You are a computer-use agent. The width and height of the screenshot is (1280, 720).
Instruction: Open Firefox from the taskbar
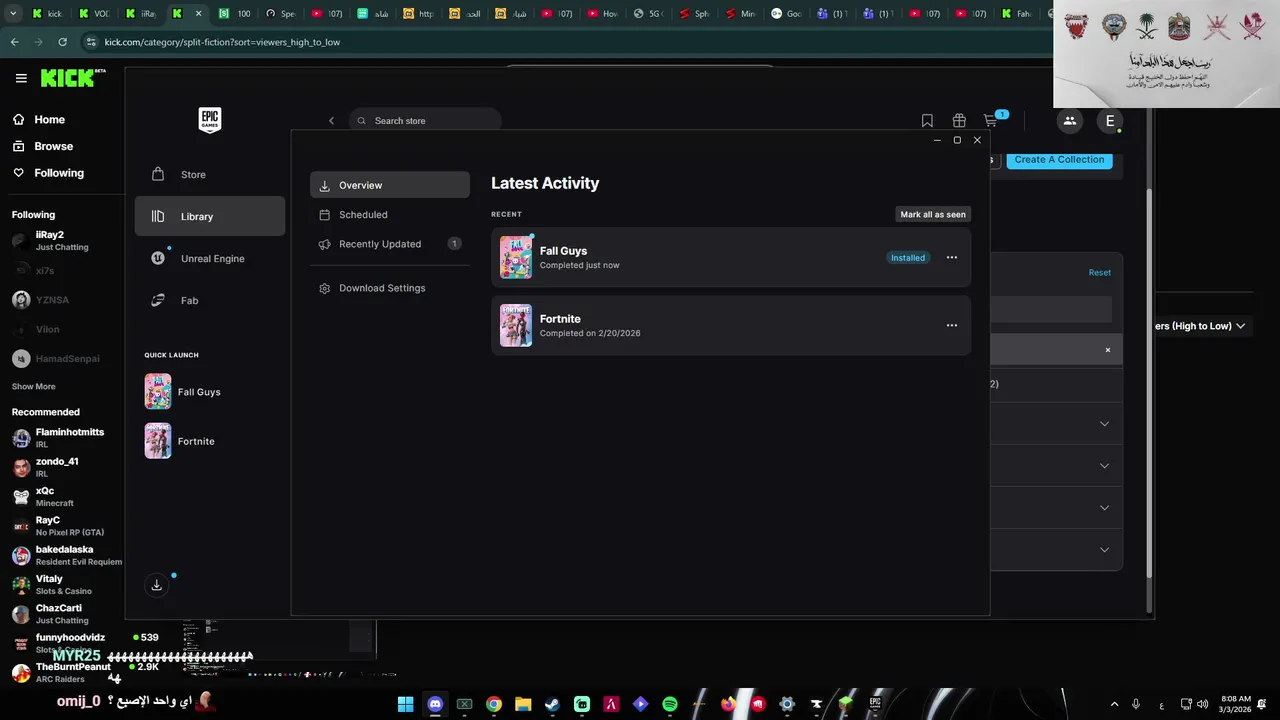(x=728, y=704)
